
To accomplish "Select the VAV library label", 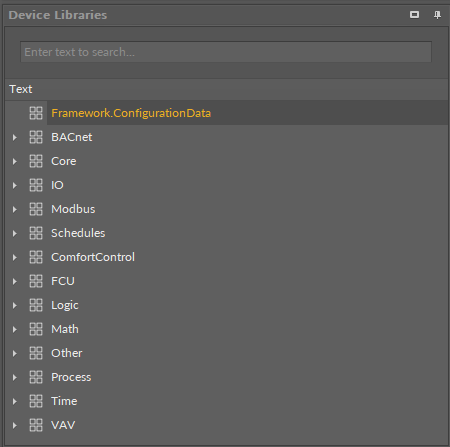I will tap(63, 425).
